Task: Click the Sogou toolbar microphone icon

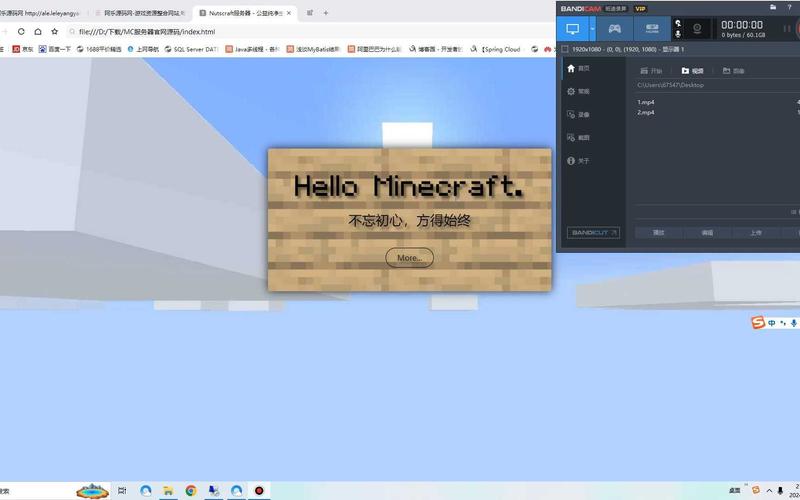Action: click(x=794, y=323)
